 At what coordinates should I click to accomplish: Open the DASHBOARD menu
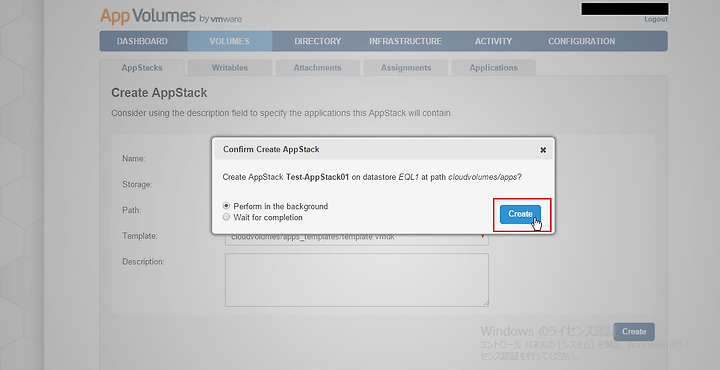pyautogui.click(x=142, y=41)
